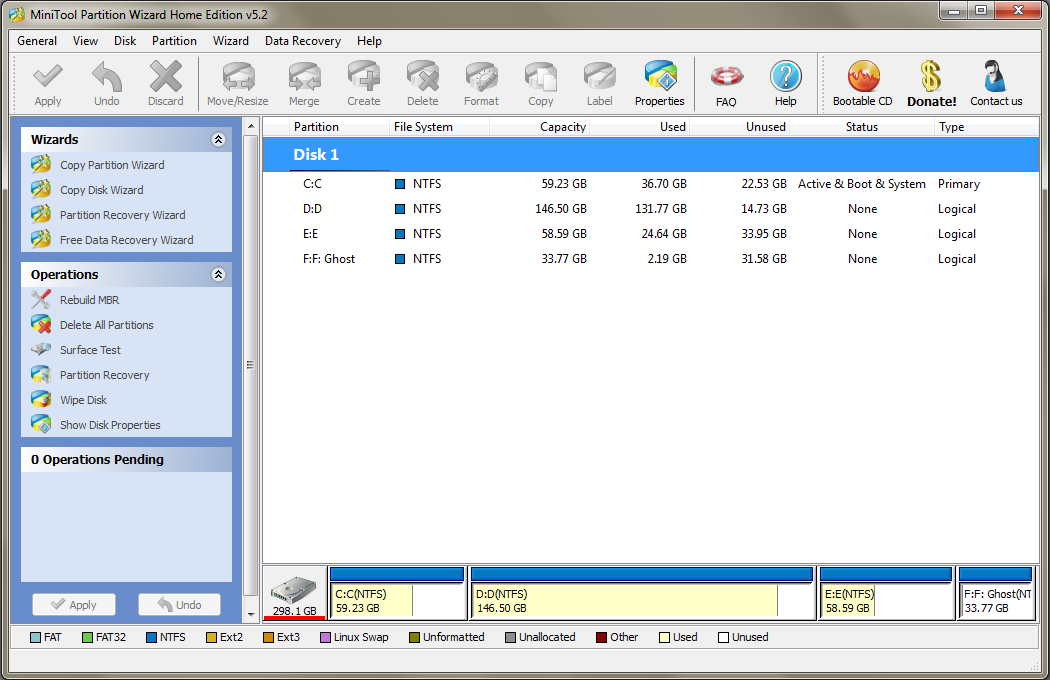This screenshot has width=1050, height=680.
Task: Open the Wizard menu
Action: [231, 41]
